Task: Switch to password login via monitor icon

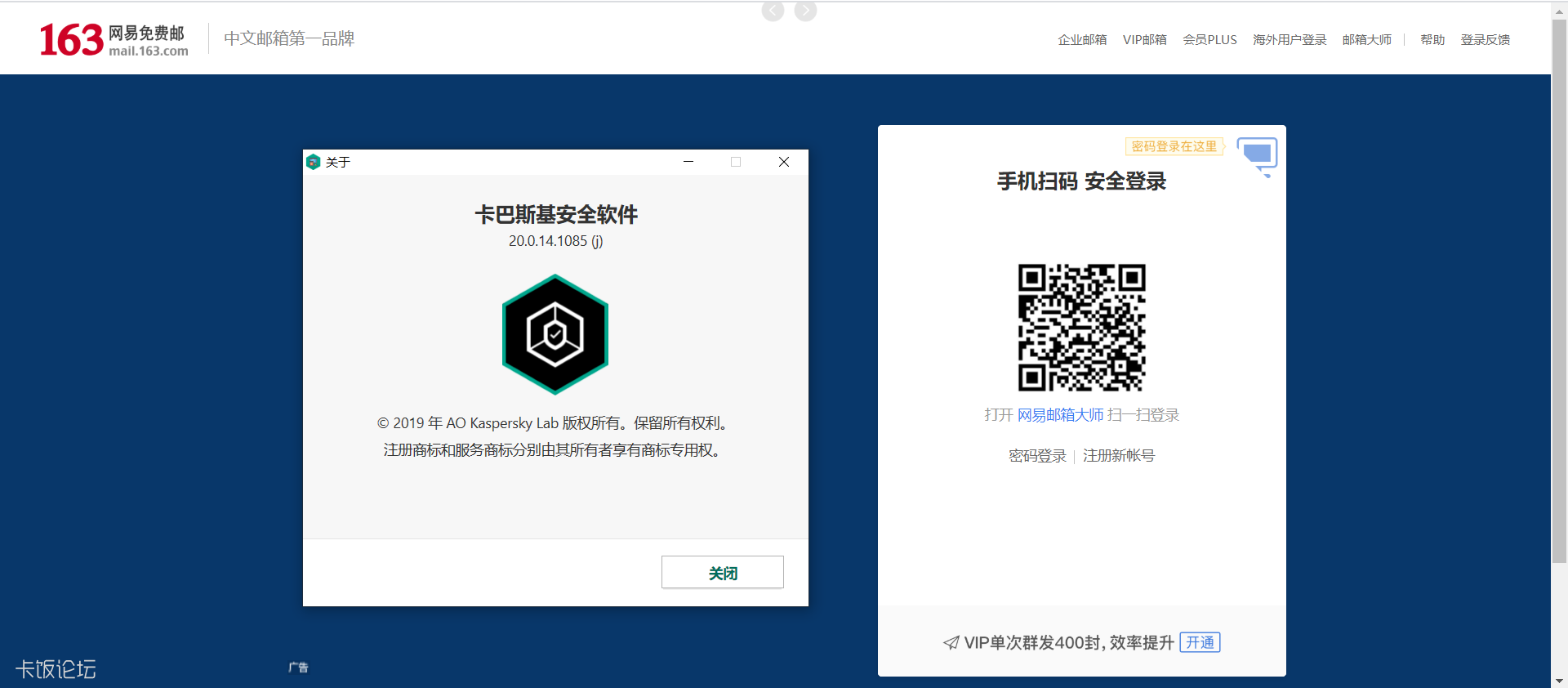Action: point(1257,156)
